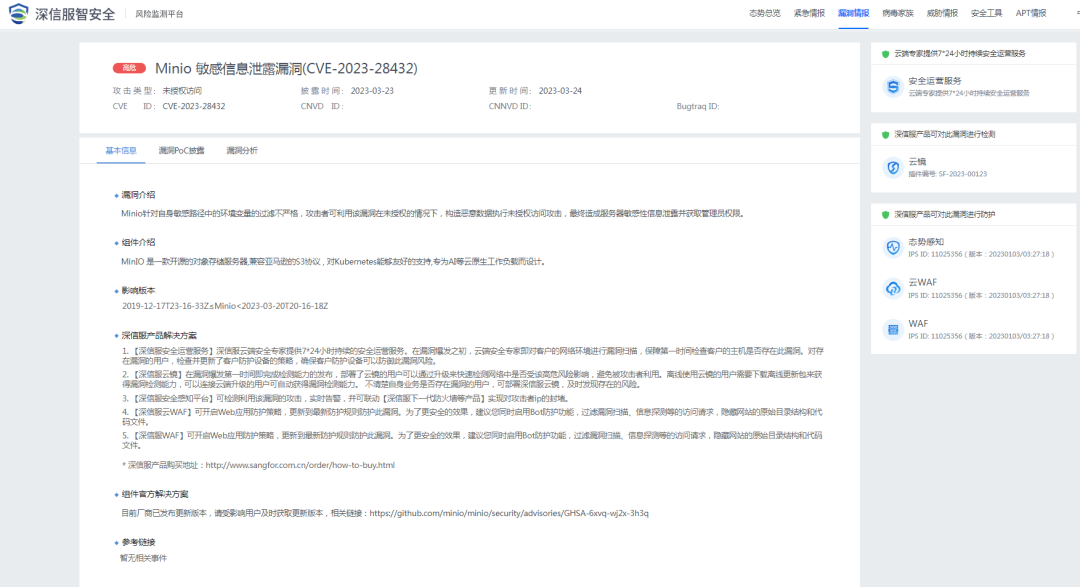Click the CVE ID value CVE-2023-28432
The width and height of the screenshot is (1080, 587).
[x=194, y=106]
